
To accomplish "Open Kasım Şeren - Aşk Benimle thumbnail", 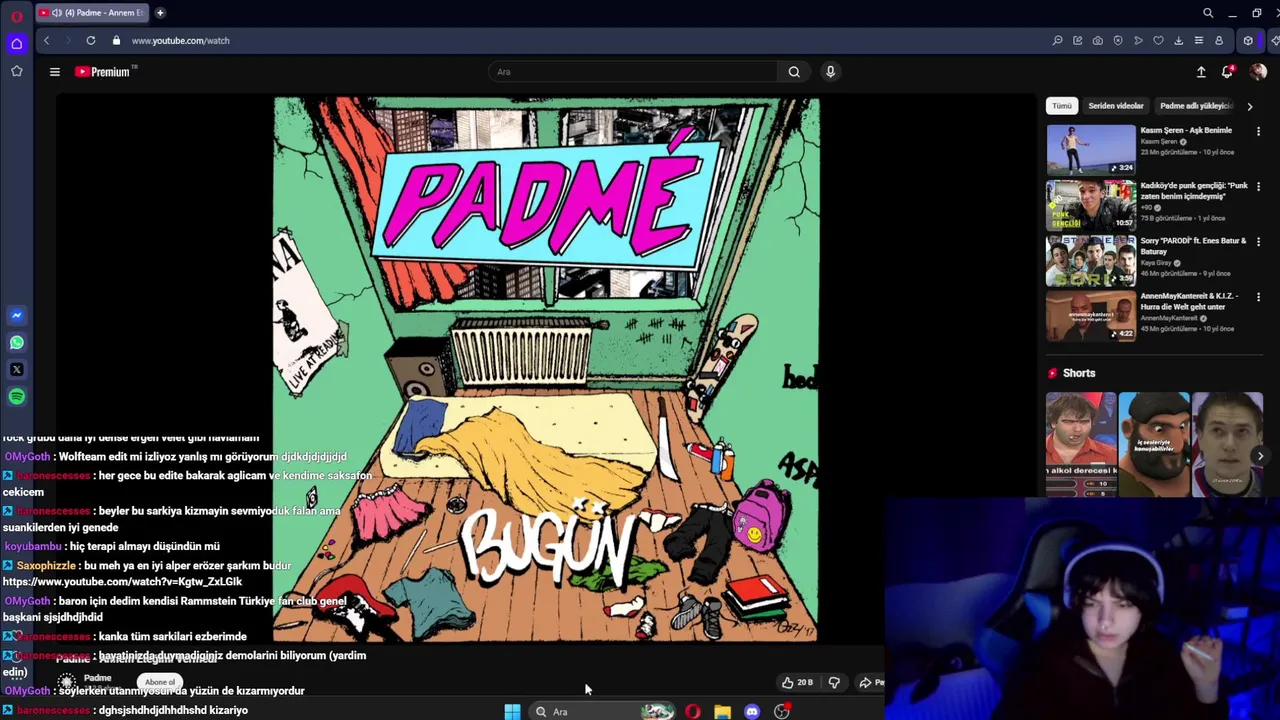I will tap(1091, 149).
